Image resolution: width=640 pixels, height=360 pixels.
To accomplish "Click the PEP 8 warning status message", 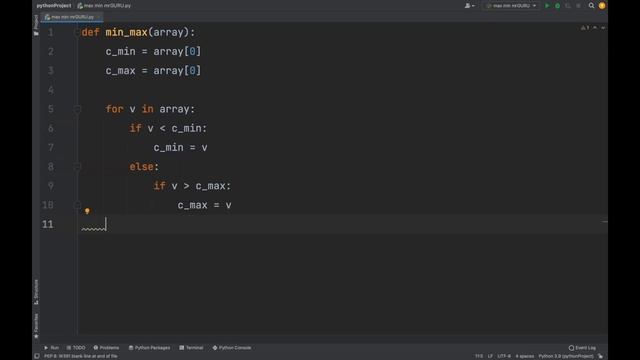I will pyautogui.click(x=81, y=356).
